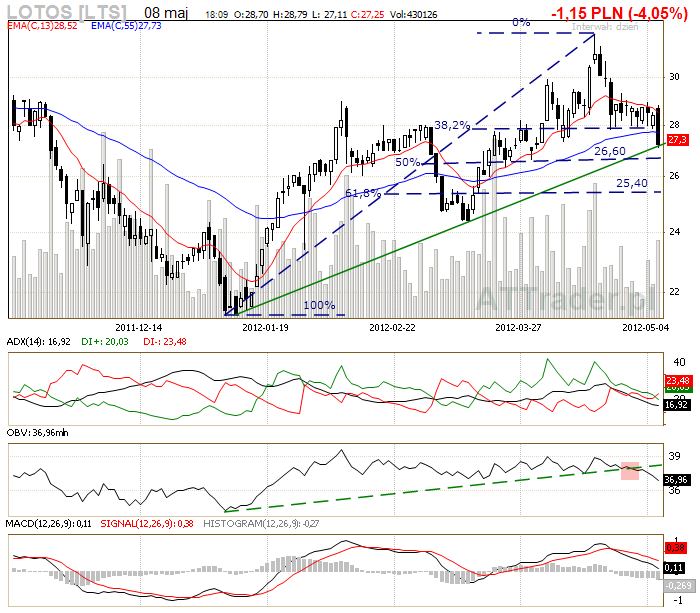Click the 40 ADX axis label

tap(679, 362)
